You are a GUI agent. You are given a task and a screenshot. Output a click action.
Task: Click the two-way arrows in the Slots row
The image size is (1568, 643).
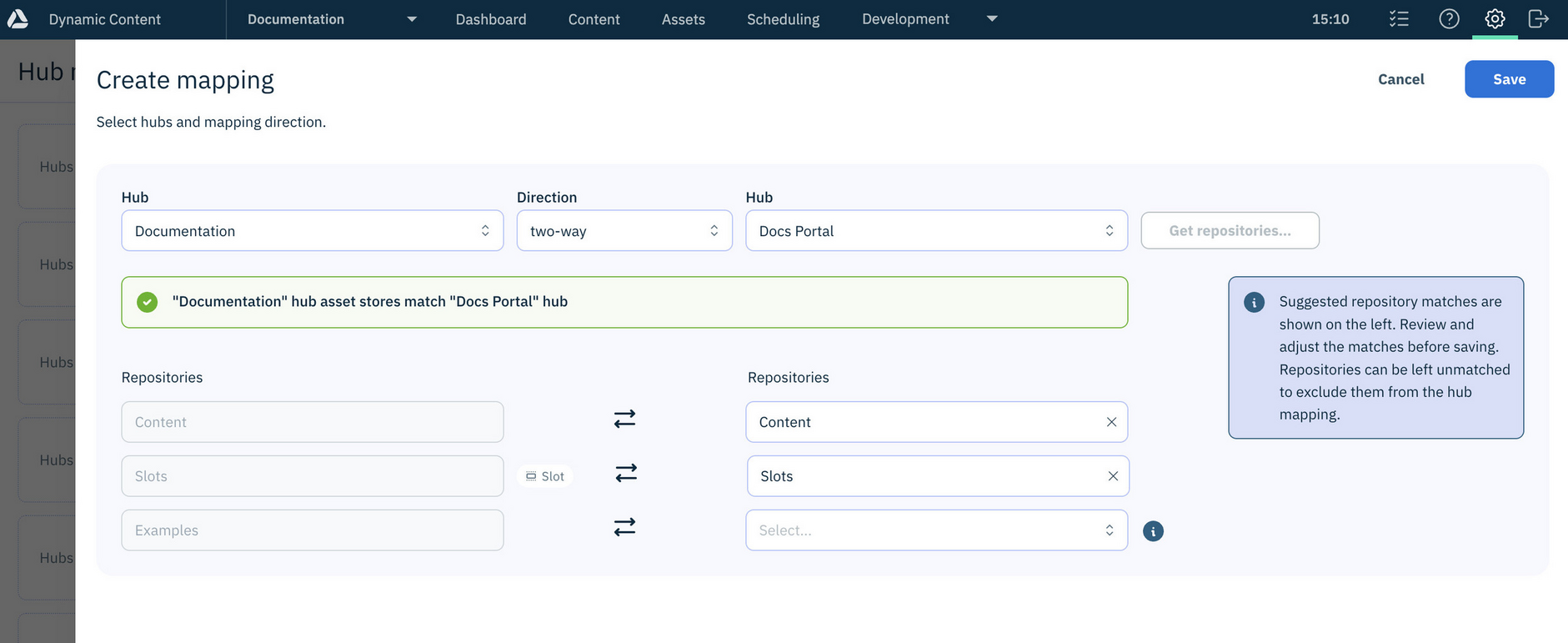(x=626, y=473)
